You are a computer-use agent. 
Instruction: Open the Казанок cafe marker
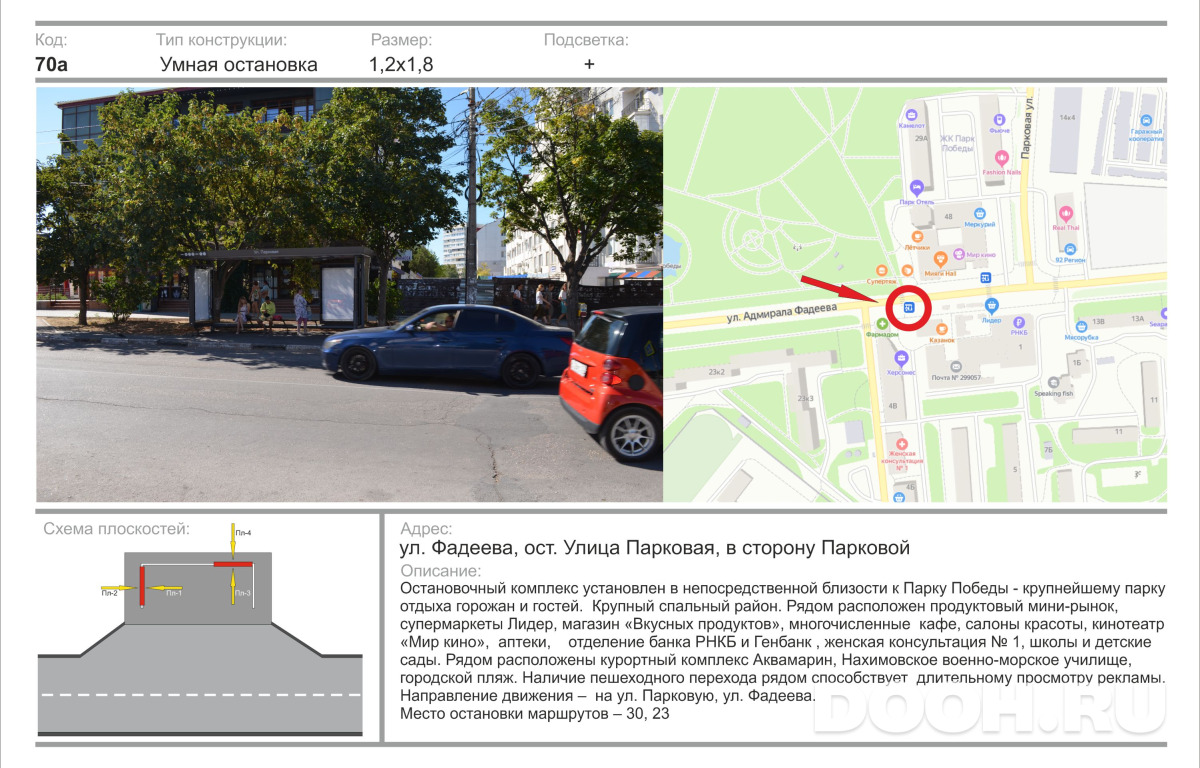[941, 327]
